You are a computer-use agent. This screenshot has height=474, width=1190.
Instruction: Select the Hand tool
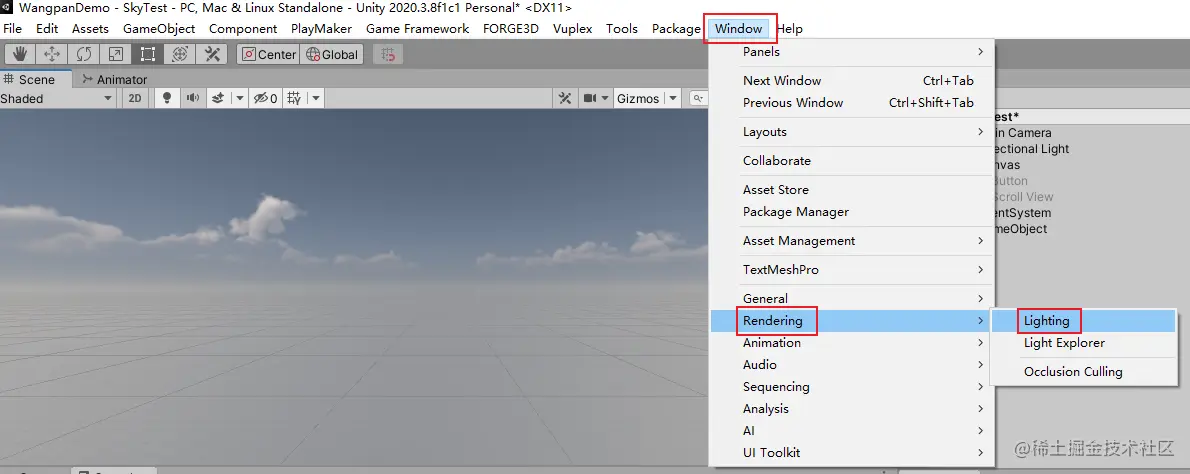click(20, 55)
